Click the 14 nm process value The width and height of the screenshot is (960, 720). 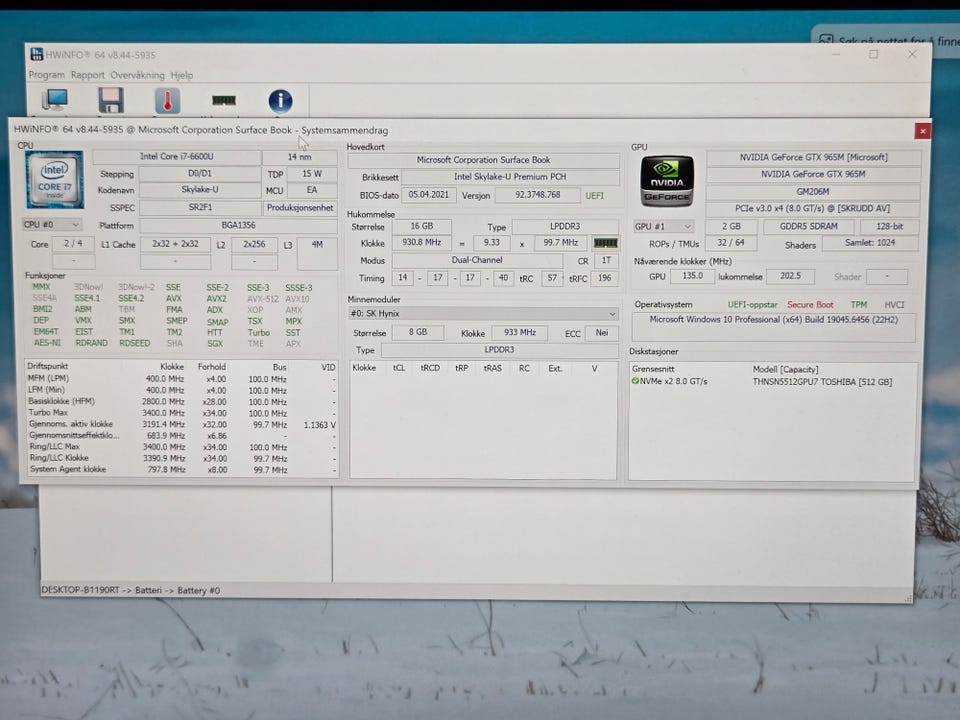pyautogui.click(x=299, y=157)
